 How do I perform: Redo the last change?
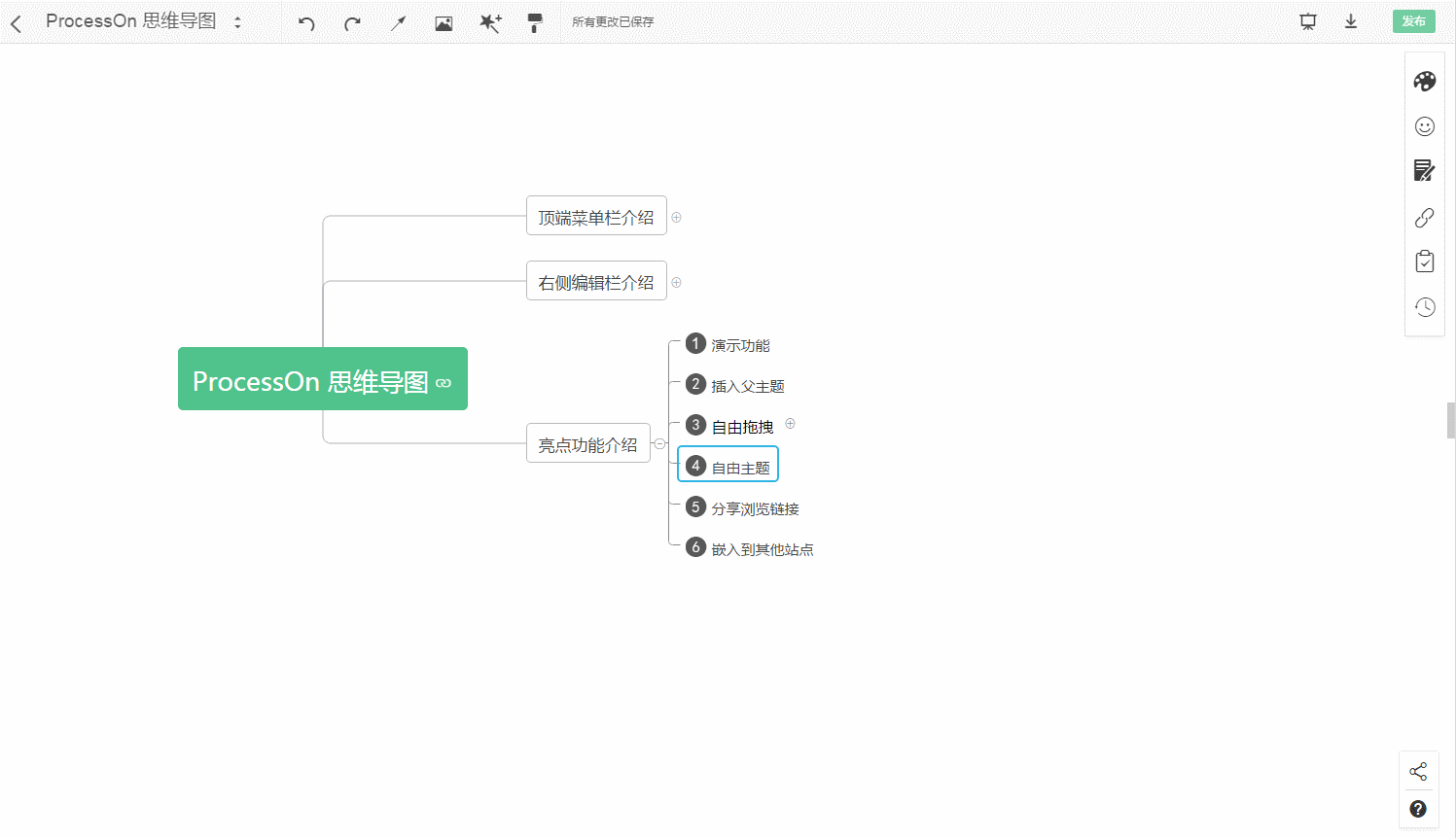pyautogui.click(x=351, y=21)
